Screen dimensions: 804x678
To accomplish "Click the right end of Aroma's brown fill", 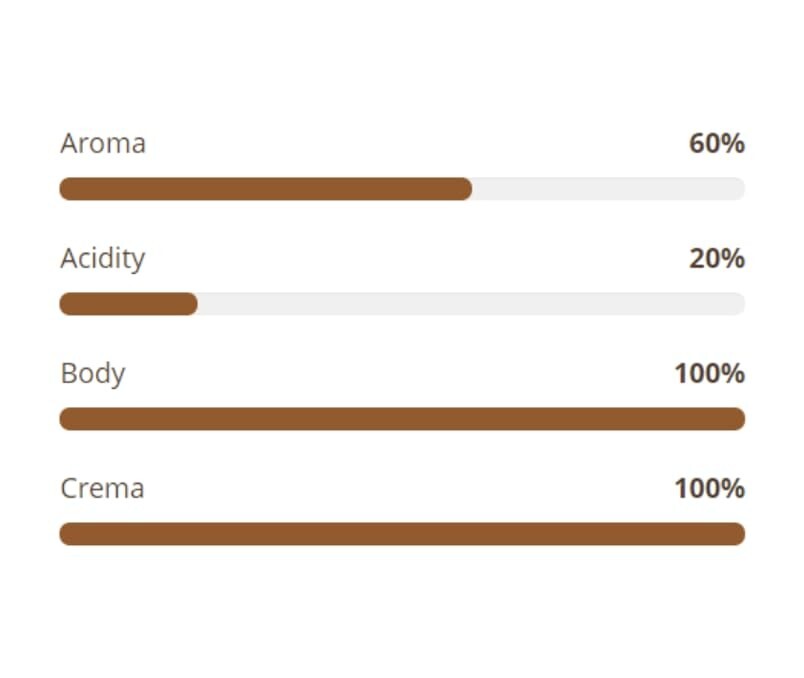I will click(x=465, y=189).
